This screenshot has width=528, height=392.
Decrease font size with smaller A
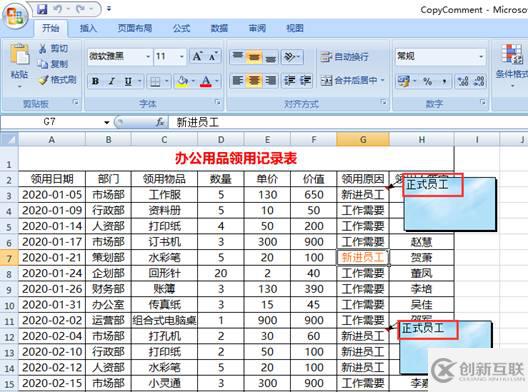[x=213, y=56]
